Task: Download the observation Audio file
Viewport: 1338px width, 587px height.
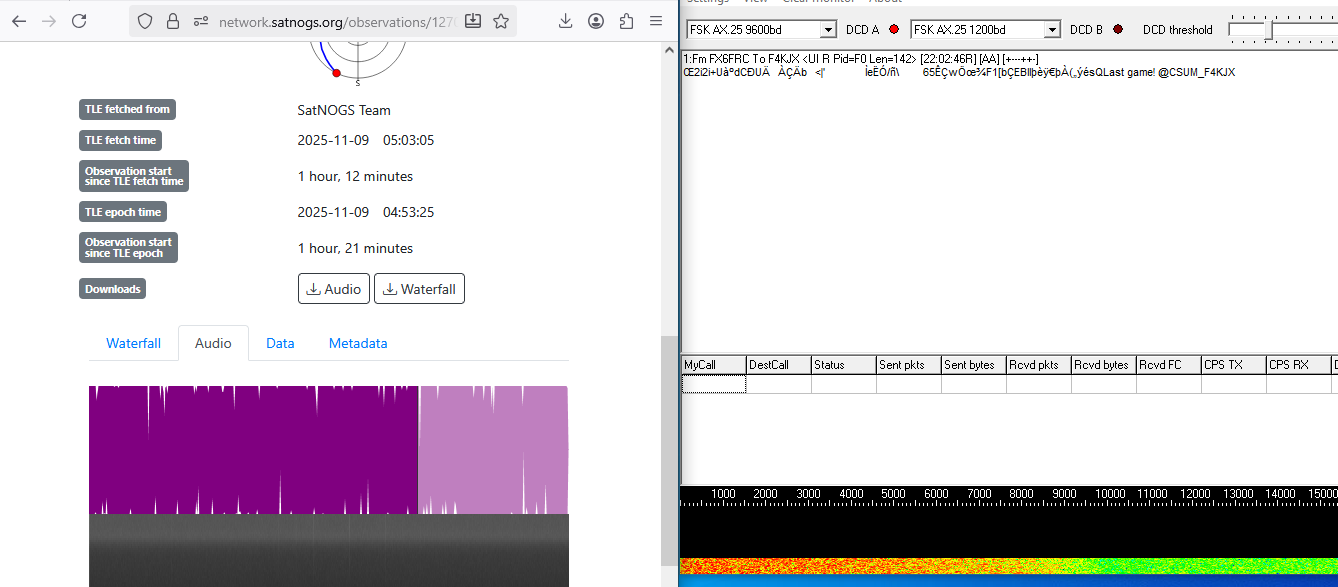Action: 334,289
